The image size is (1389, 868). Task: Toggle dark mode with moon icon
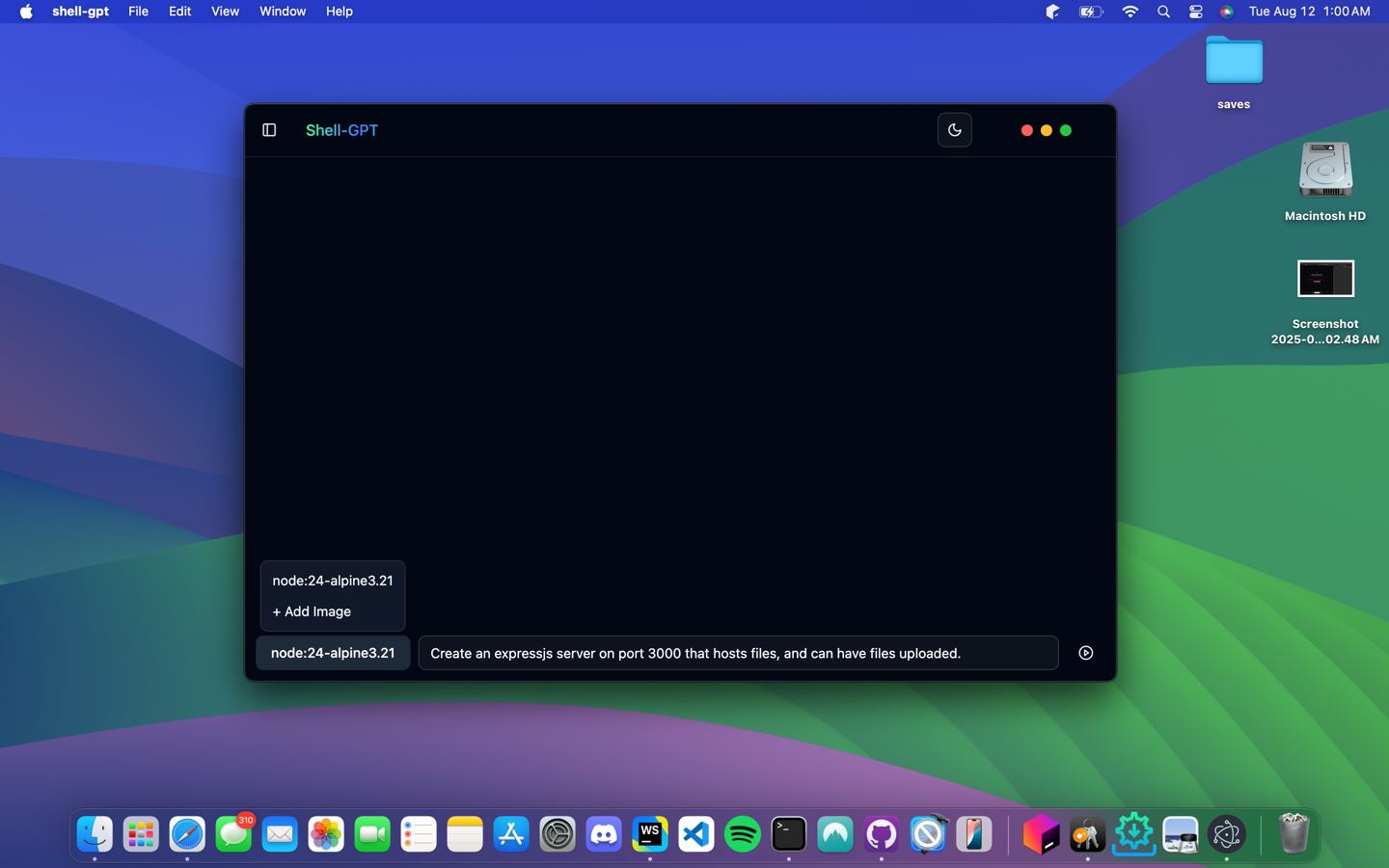click(954, 130)
